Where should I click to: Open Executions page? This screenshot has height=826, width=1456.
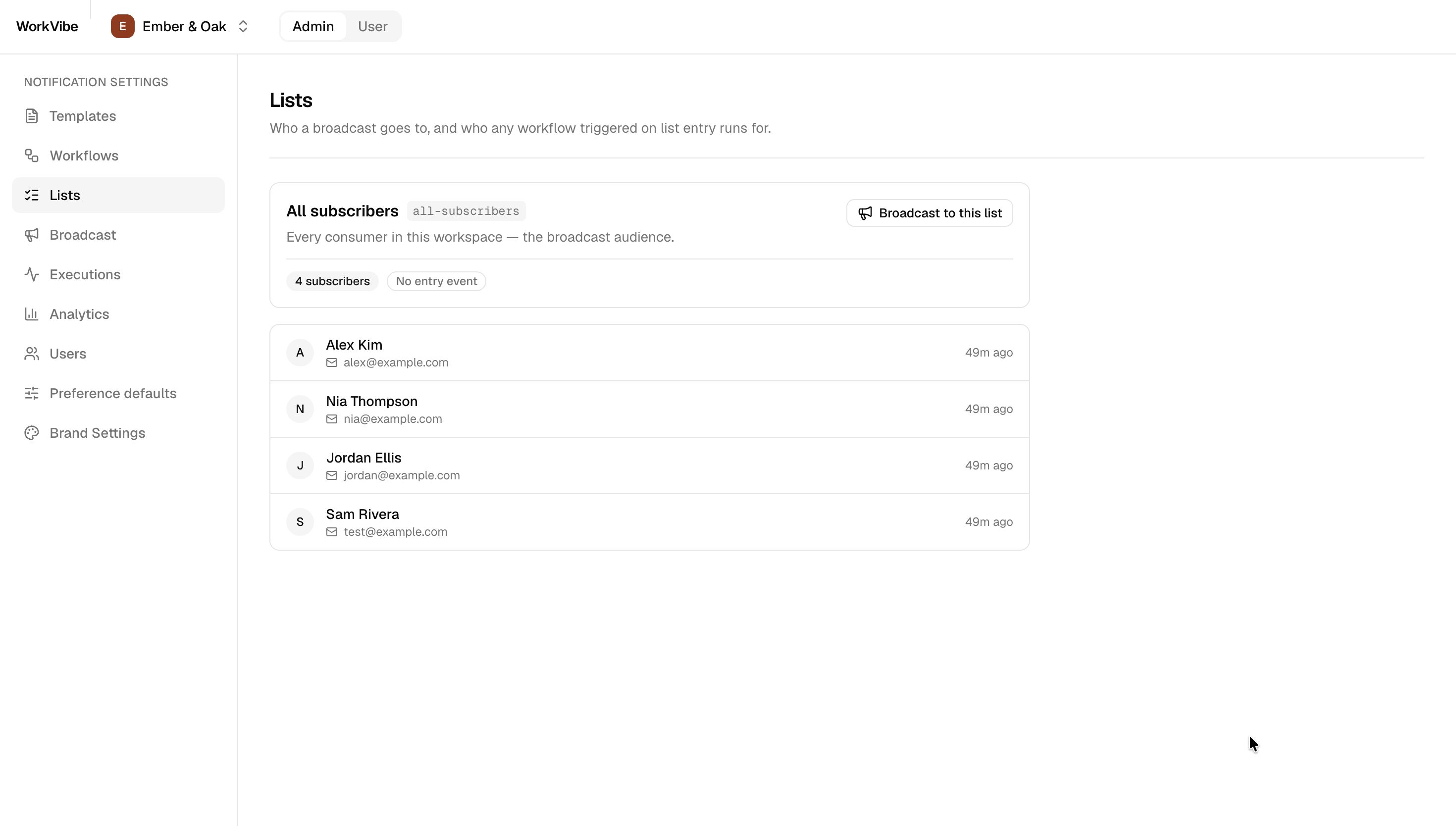tap(118, 274)
